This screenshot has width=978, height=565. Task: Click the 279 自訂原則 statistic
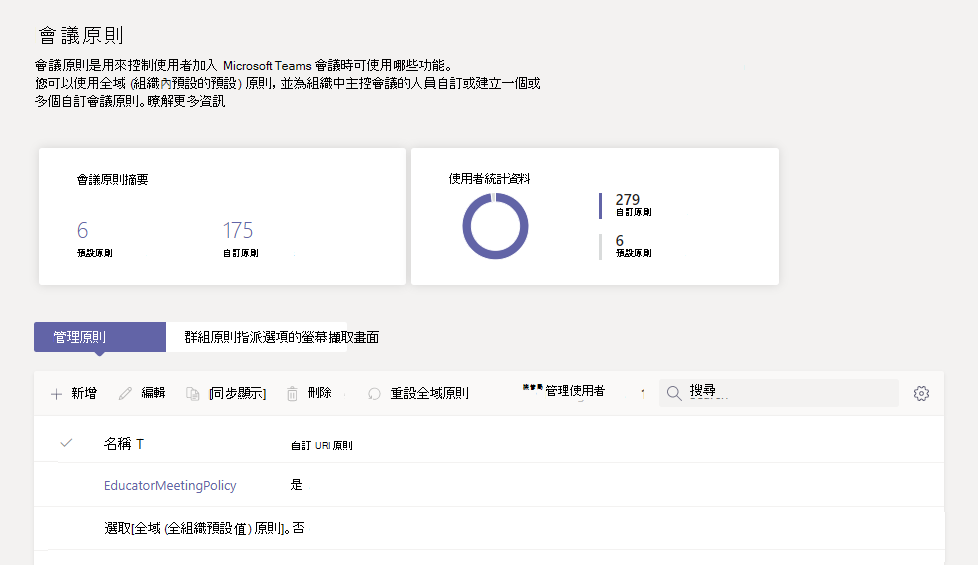click(x=633, y=205)
